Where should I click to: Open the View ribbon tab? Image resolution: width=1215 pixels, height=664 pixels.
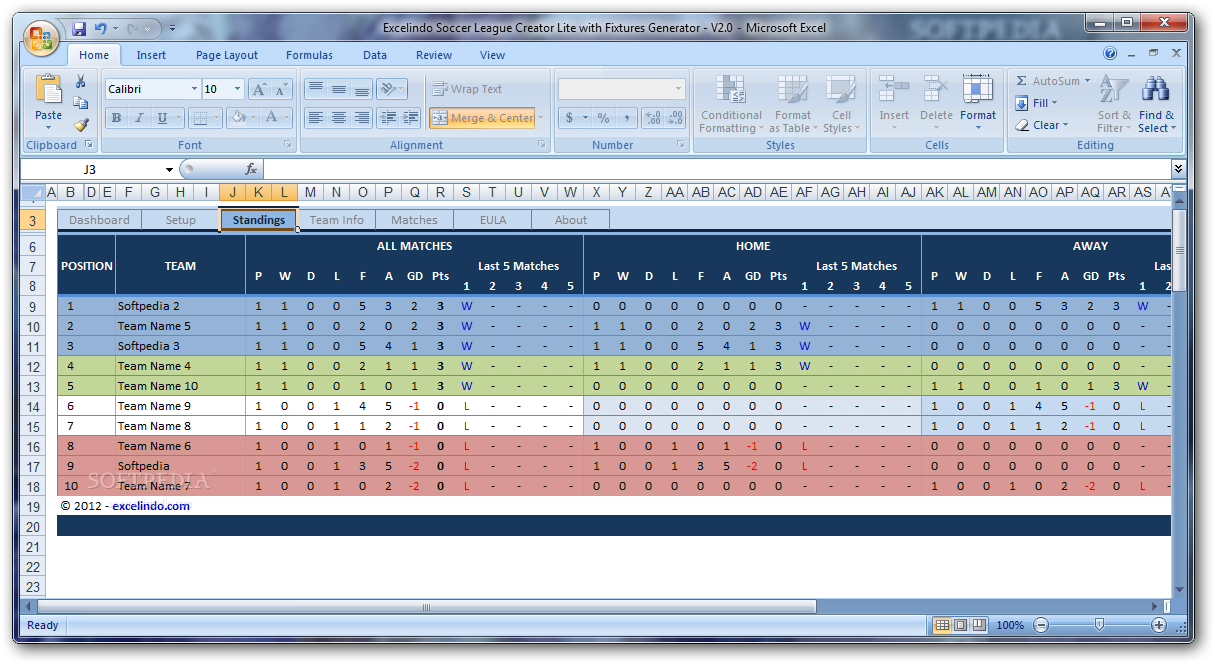(x=493, y=55)
